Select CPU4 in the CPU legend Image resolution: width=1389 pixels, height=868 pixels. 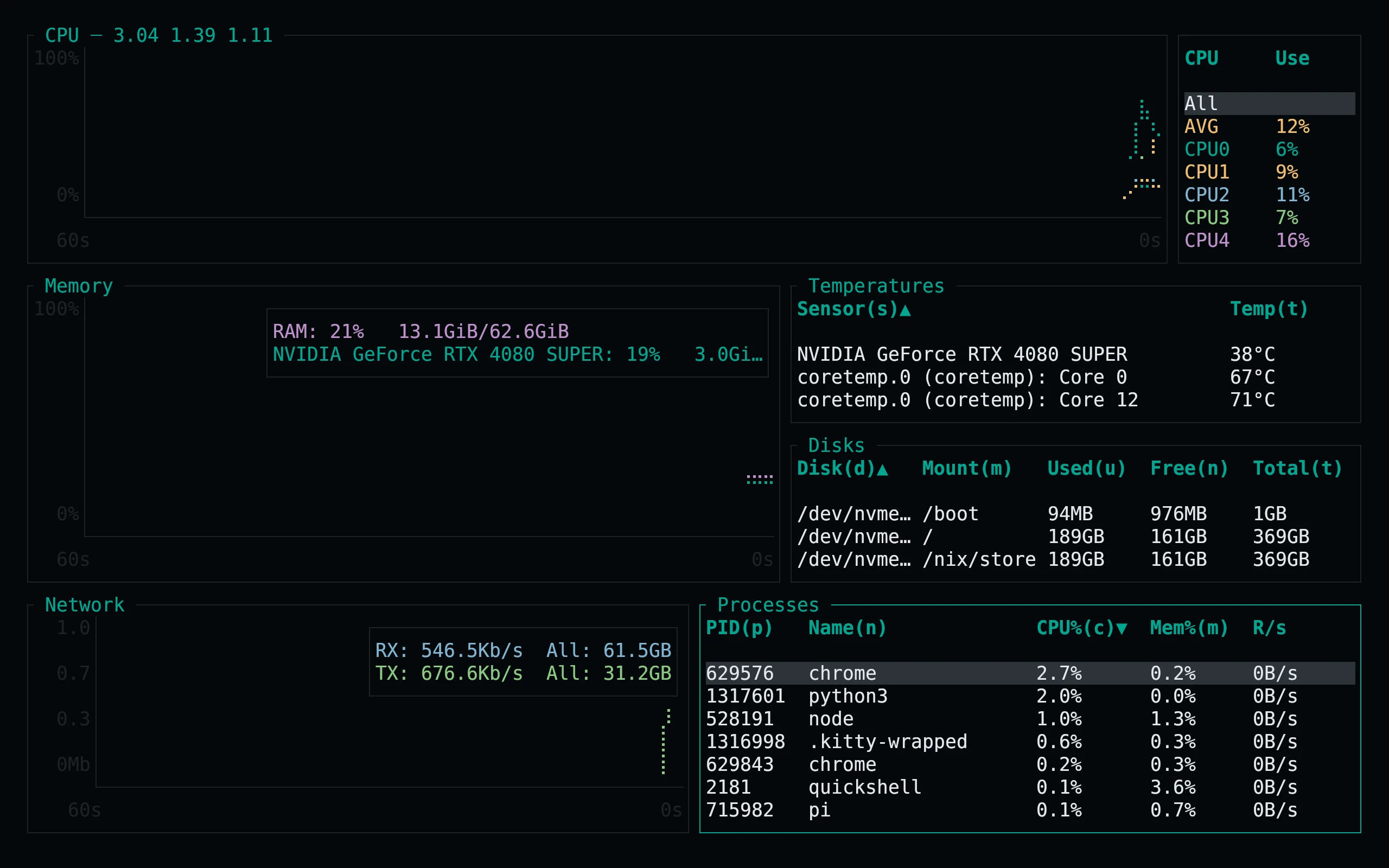click(1269, 240)
